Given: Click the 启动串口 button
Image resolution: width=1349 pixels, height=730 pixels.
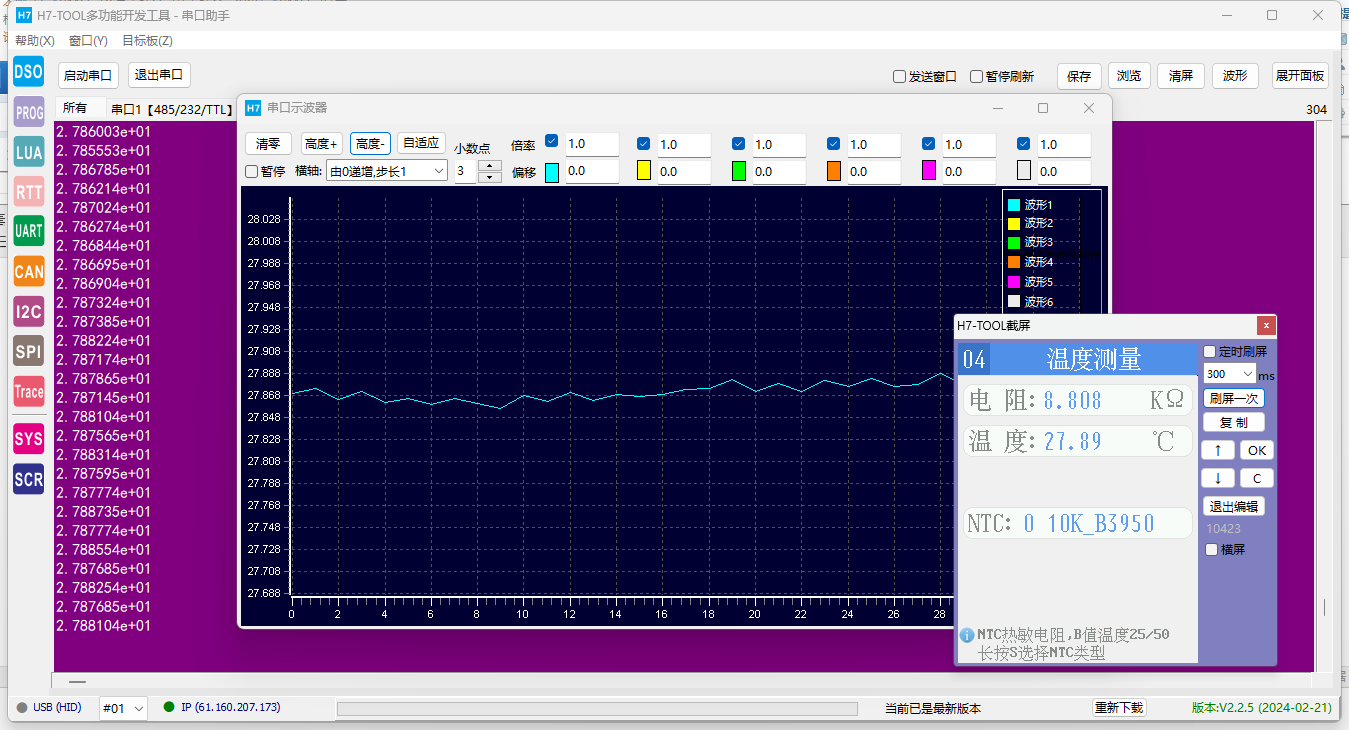Looking at the screenshot, I should point(88,75).
